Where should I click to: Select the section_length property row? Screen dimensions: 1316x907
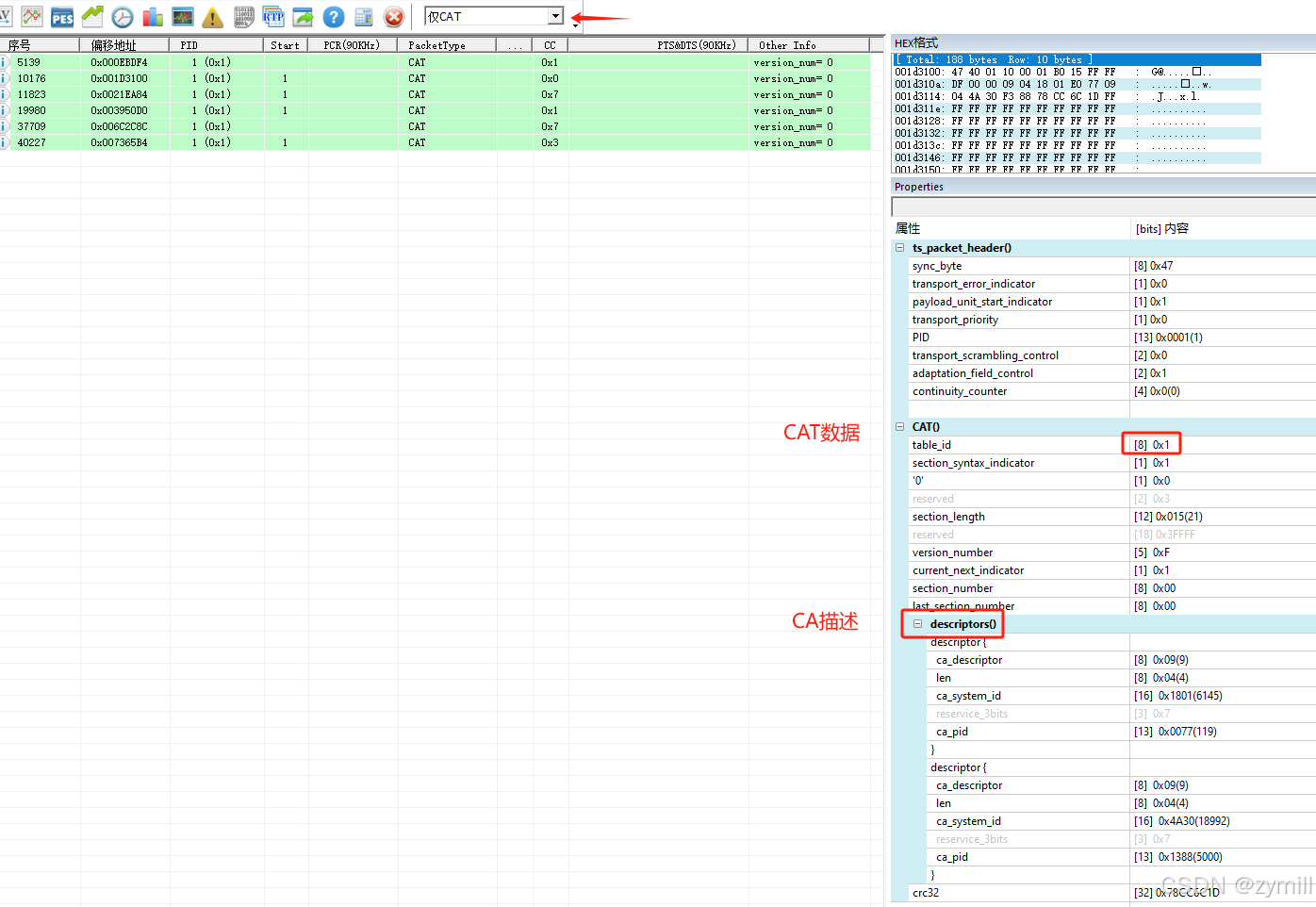[x=1111, y=517]
